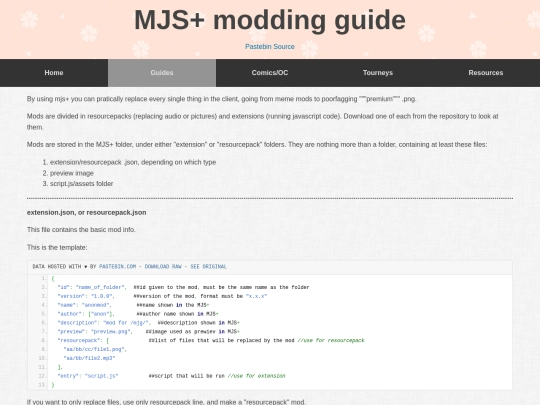Click the paragraph beginning 'By using mjs+'
This screenshot has height=405, width=540.
[221, 99]
